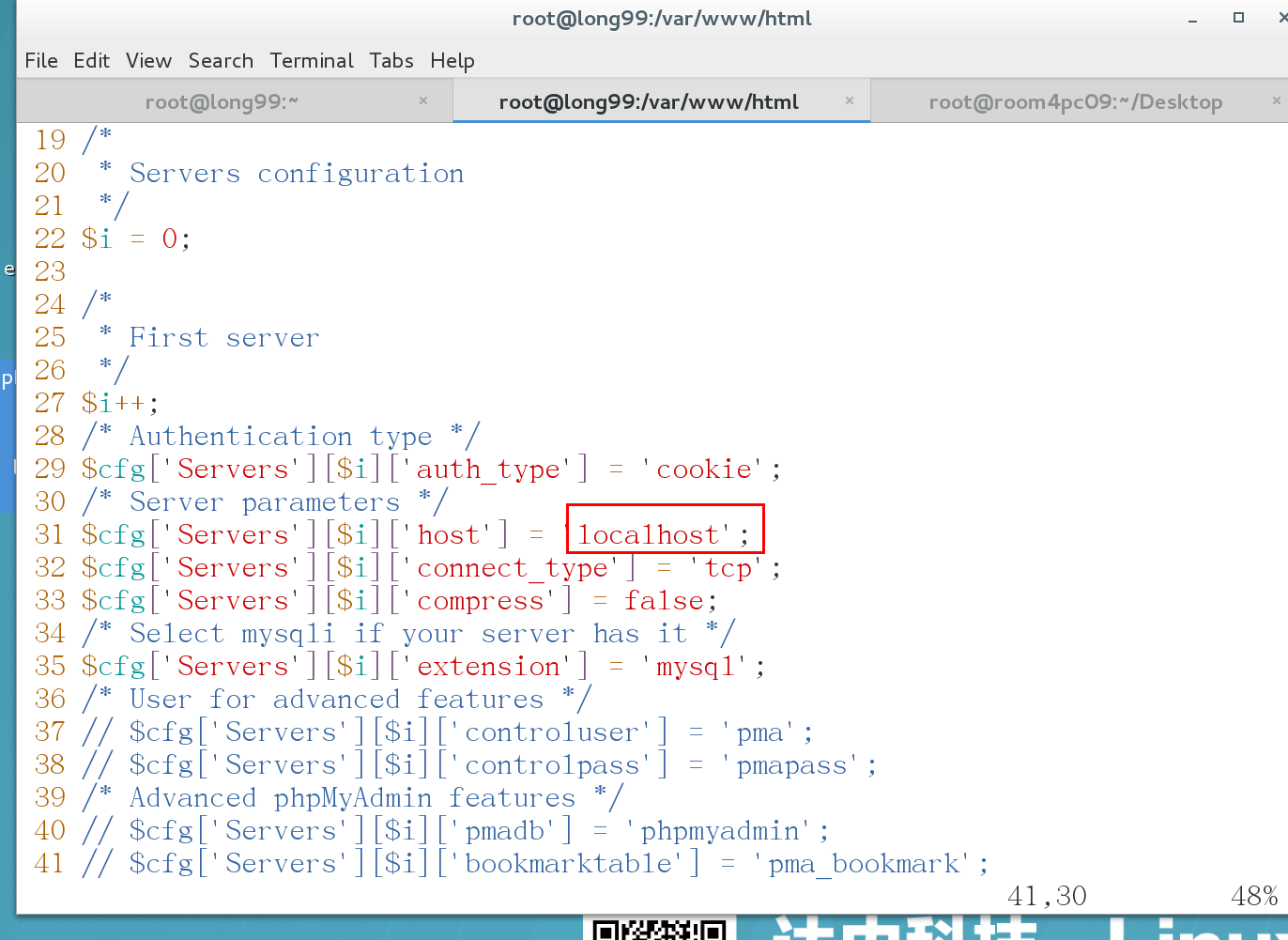Close the root@long99:~ tab
The width and height of the screenshot is (1288, 940).
point(423,100)
